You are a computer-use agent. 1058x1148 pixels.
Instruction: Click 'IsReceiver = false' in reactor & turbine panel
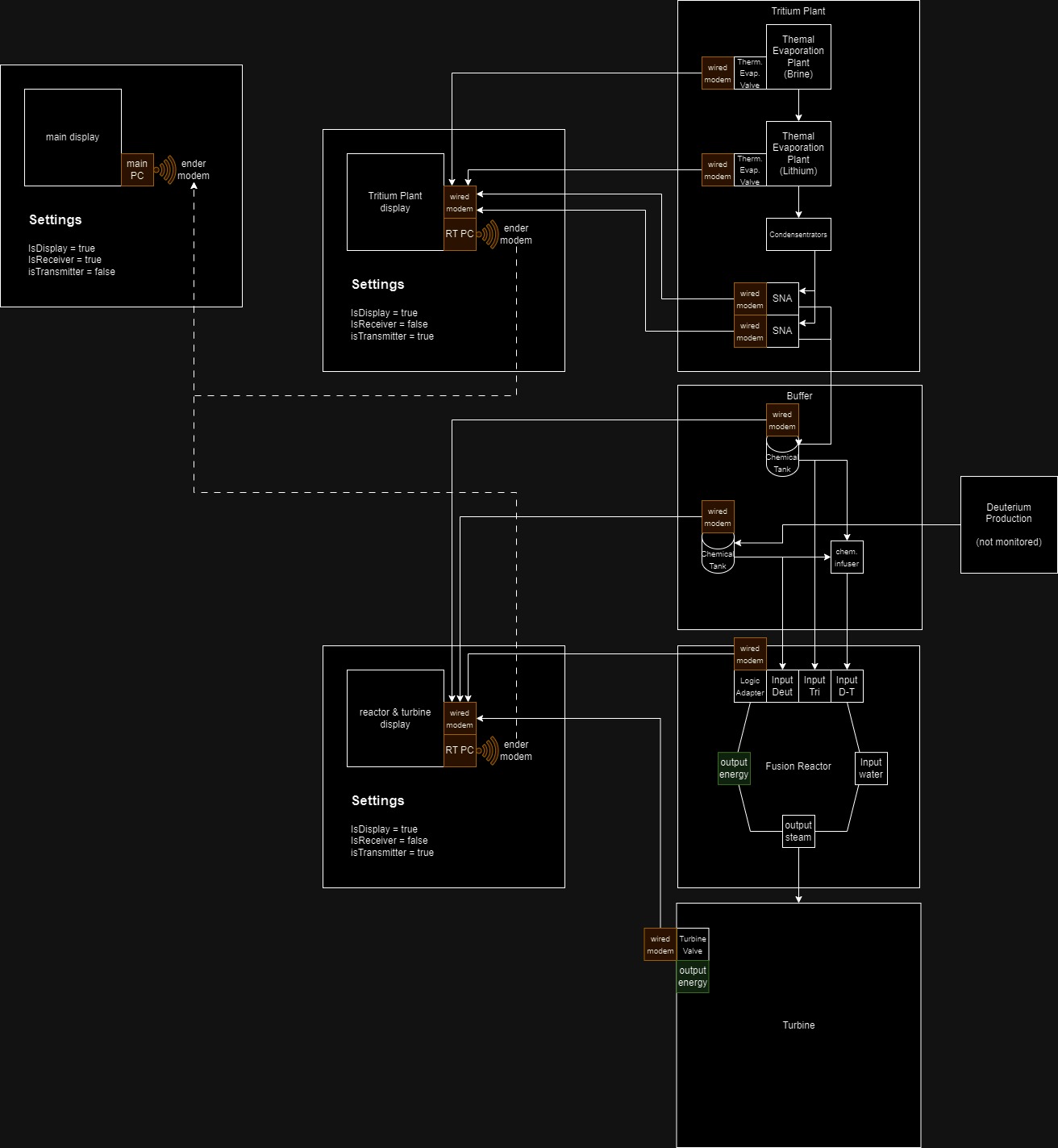pyautogui.click(x=389, y=841)
